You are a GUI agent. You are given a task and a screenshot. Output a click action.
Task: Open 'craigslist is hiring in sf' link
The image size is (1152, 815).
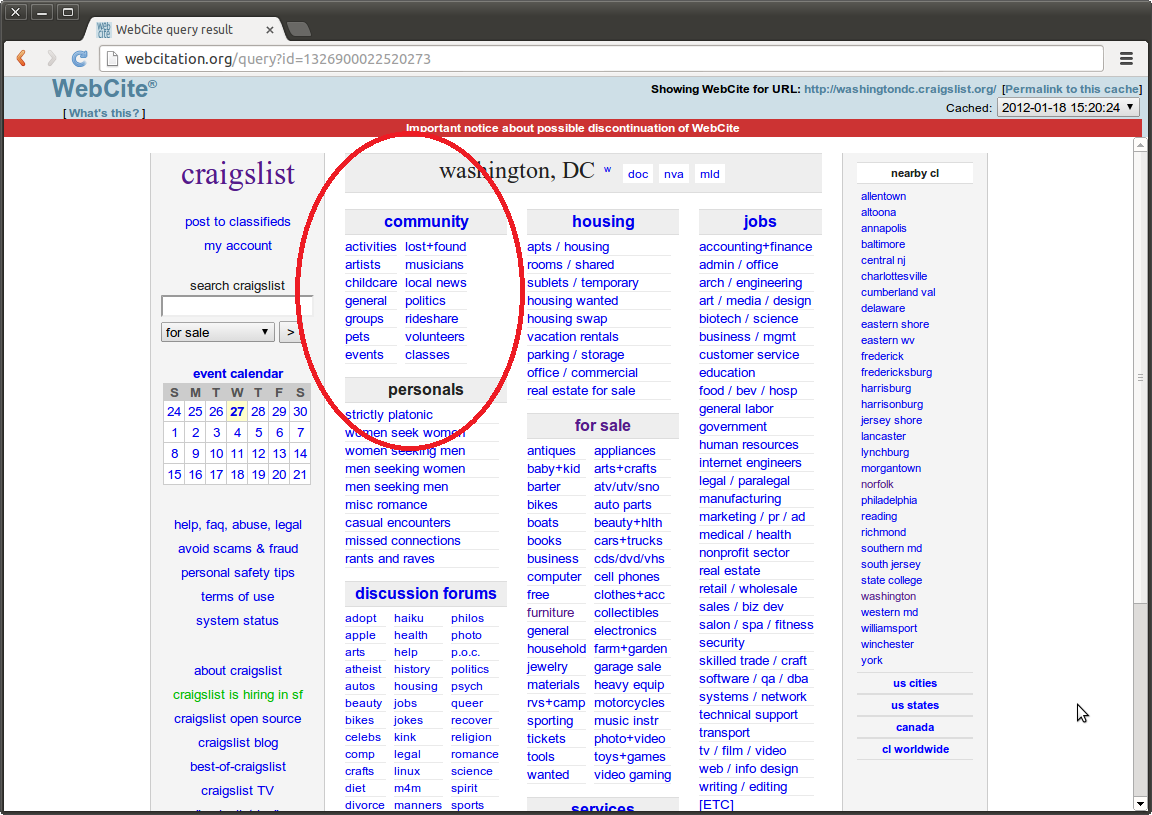[237, 694]
